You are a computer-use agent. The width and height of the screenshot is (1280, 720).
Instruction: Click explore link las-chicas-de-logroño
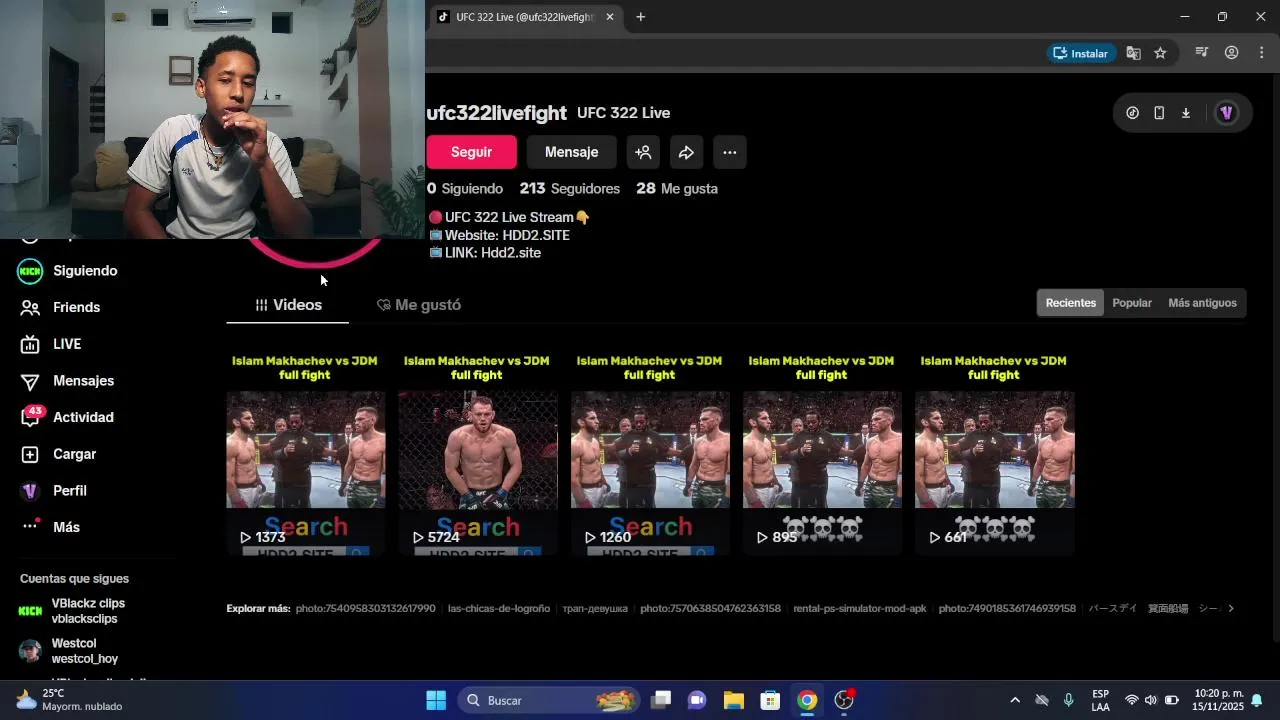pos(499,608)
